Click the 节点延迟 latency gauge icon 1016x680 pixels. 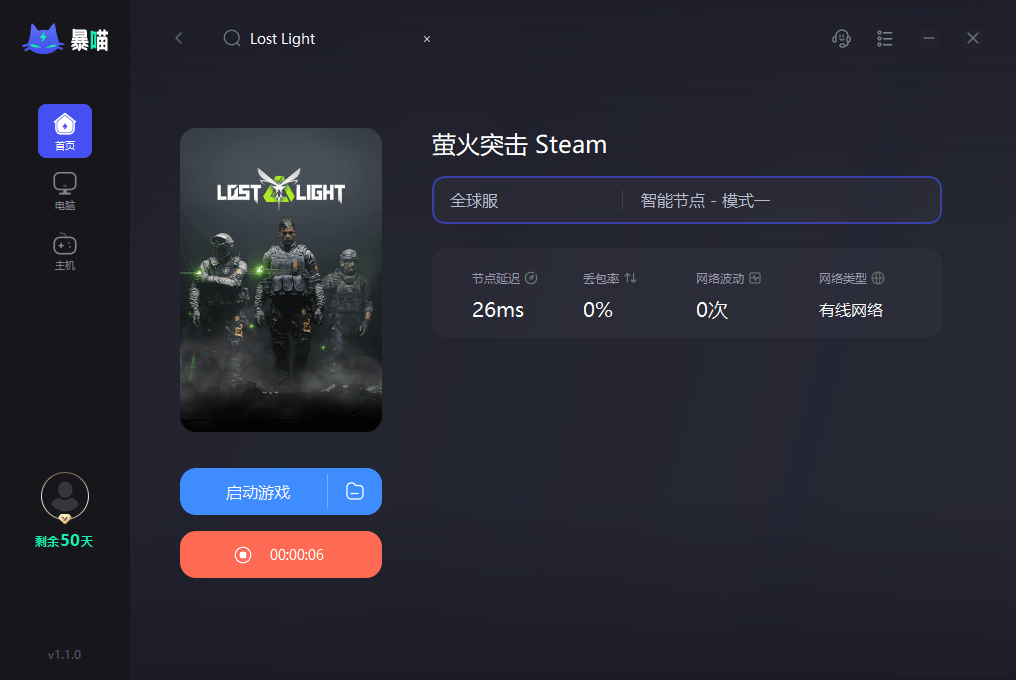pos(532,278)
